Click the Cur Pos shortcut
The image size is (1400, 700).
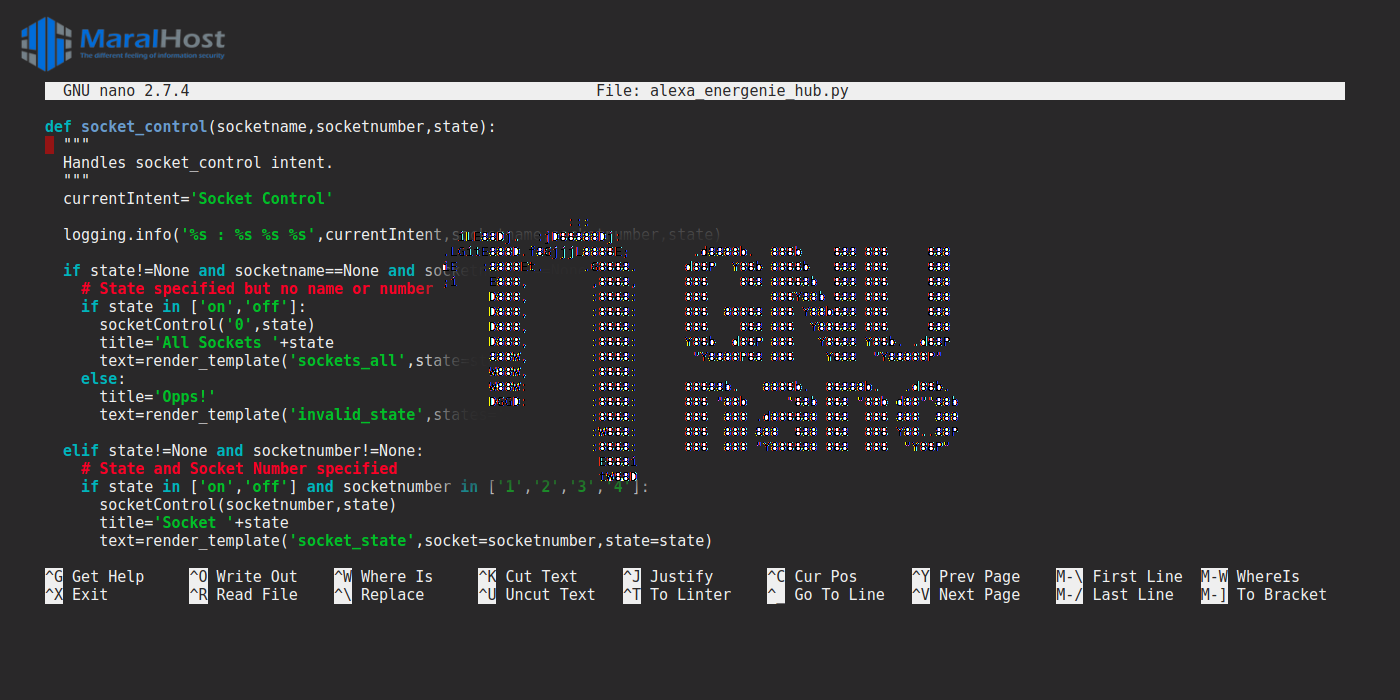click(x=812, y=577)
